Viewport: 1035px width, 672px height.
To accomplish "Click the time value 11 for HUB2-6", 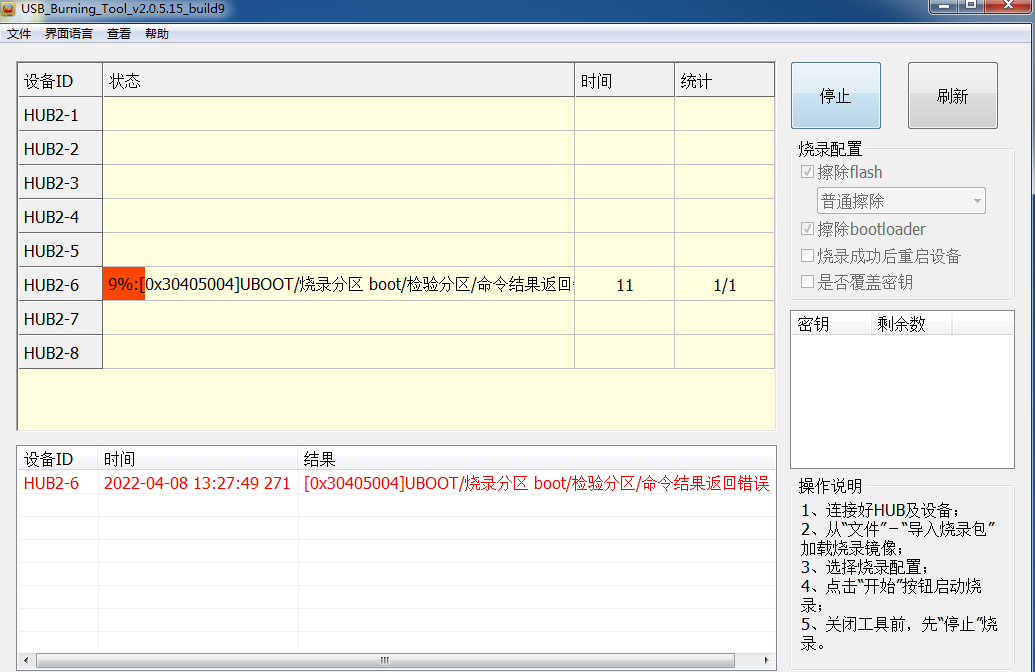I will (624, 285).
